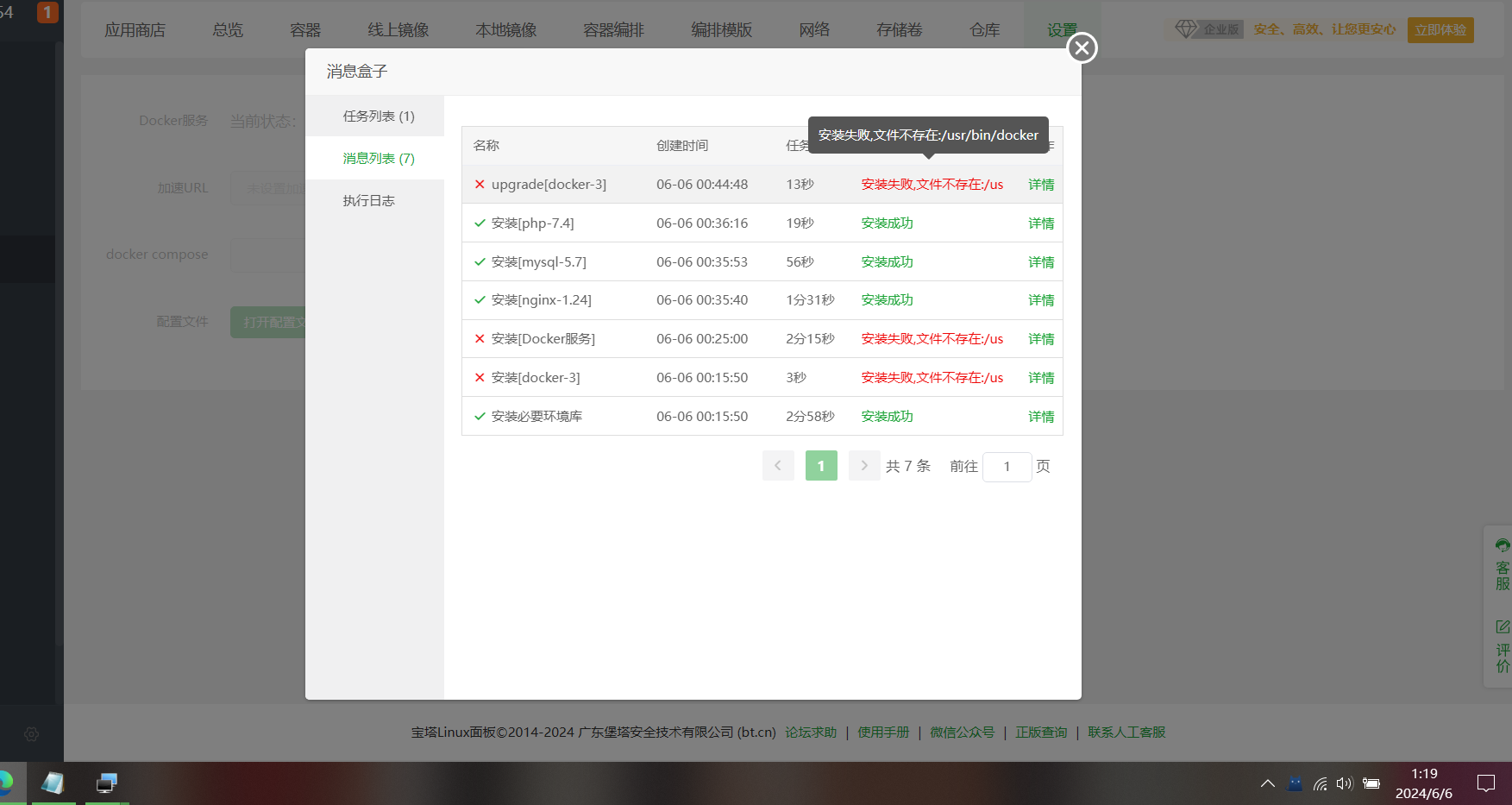
Task: Click red X icon of 安装[docker-3]
Action: coord(480,377)
